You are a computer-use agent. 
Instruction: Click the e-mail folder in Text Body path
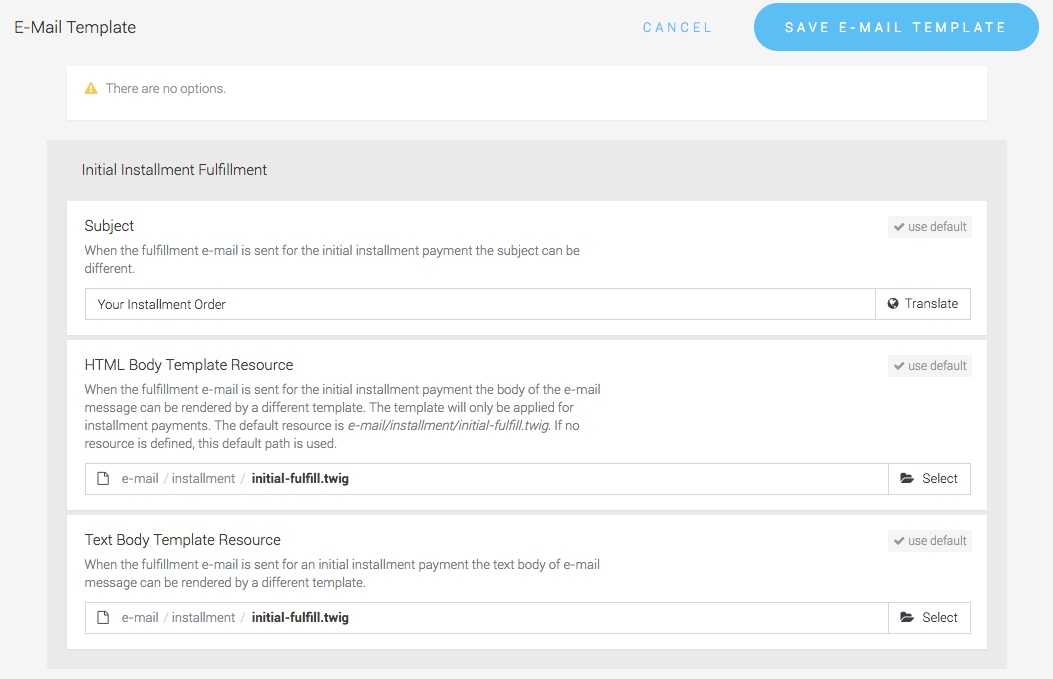140,618
